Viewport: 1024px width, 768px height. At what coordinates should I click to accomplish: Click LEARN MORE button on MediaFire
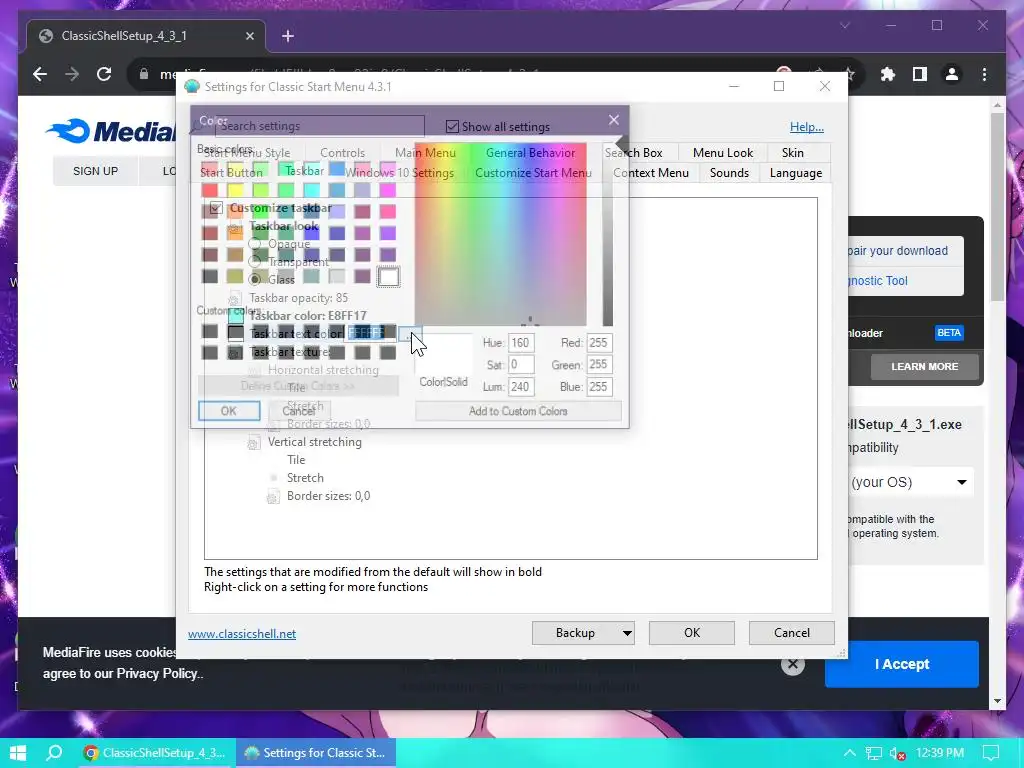(x=924, y=367)
